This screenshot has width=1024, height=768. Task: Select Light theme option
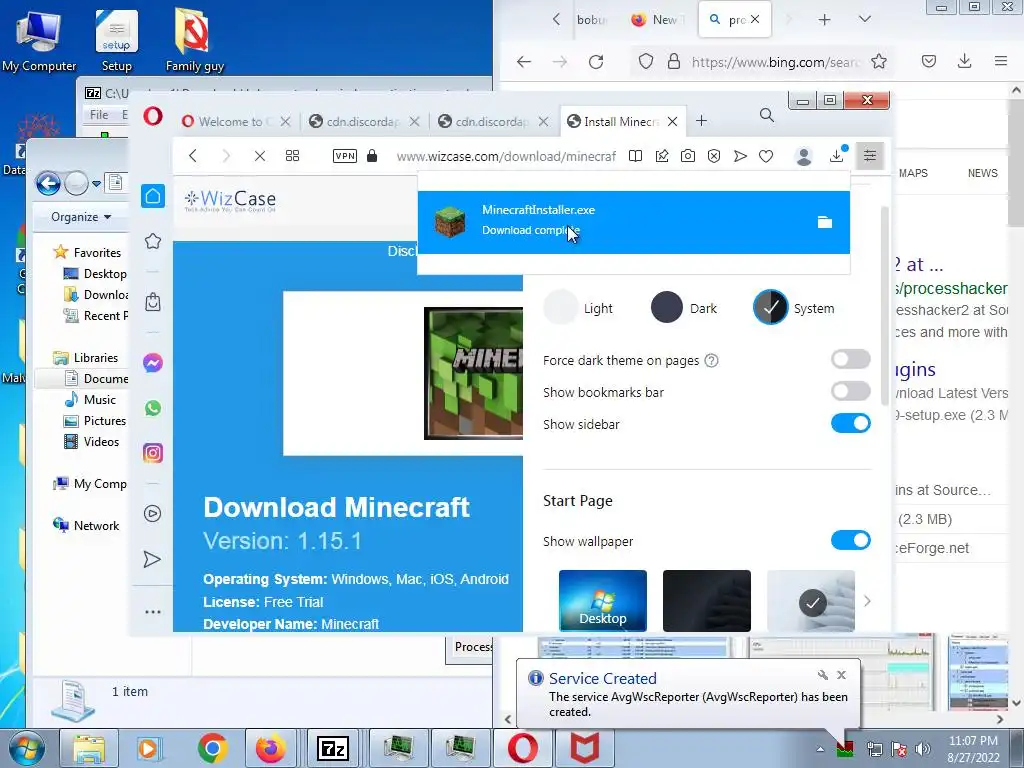coord(579,308)
